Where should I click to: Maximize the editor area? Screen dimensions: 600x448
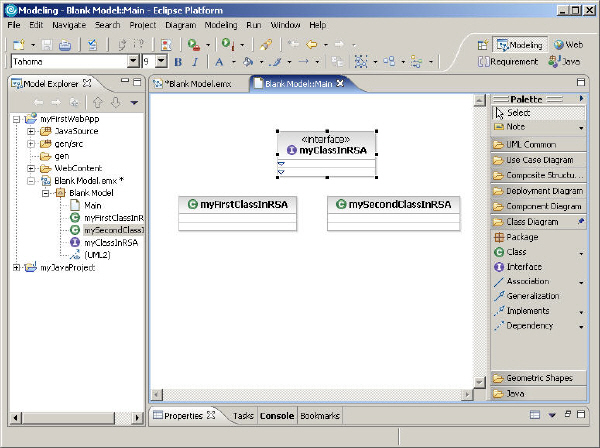click(x=581, y=82)
